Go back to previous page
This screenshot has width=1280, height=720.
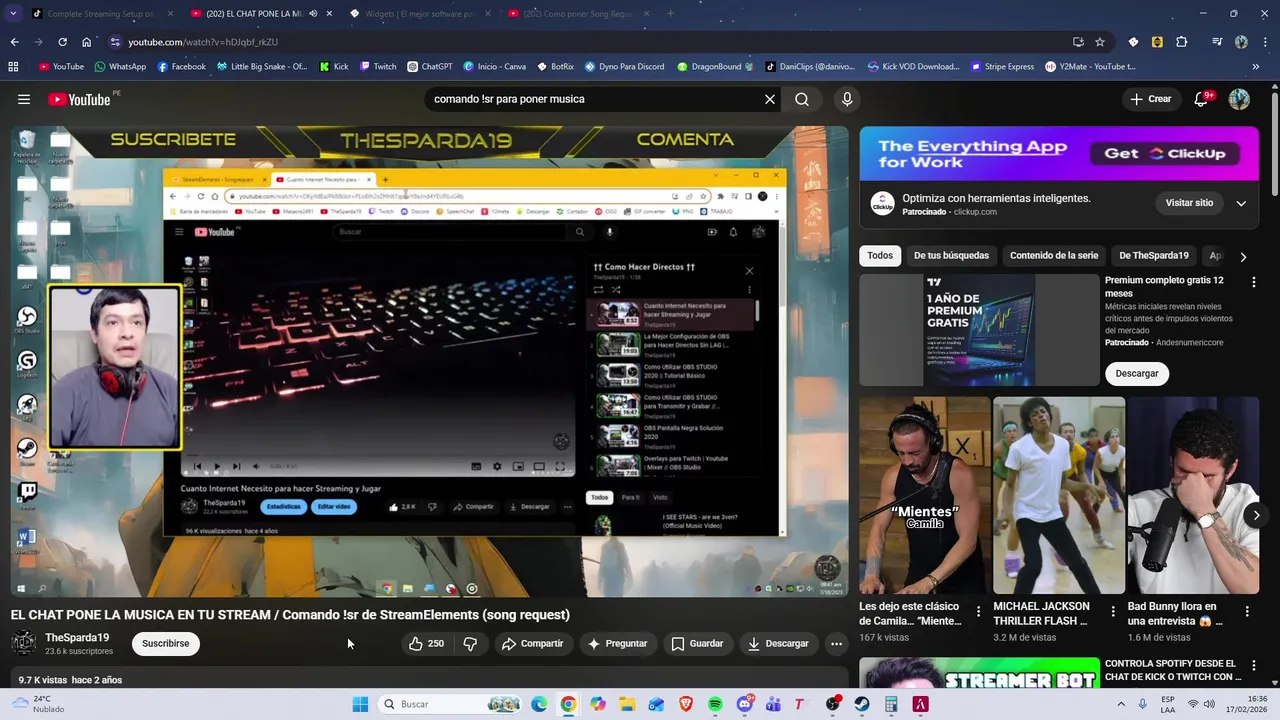point(14,42)
